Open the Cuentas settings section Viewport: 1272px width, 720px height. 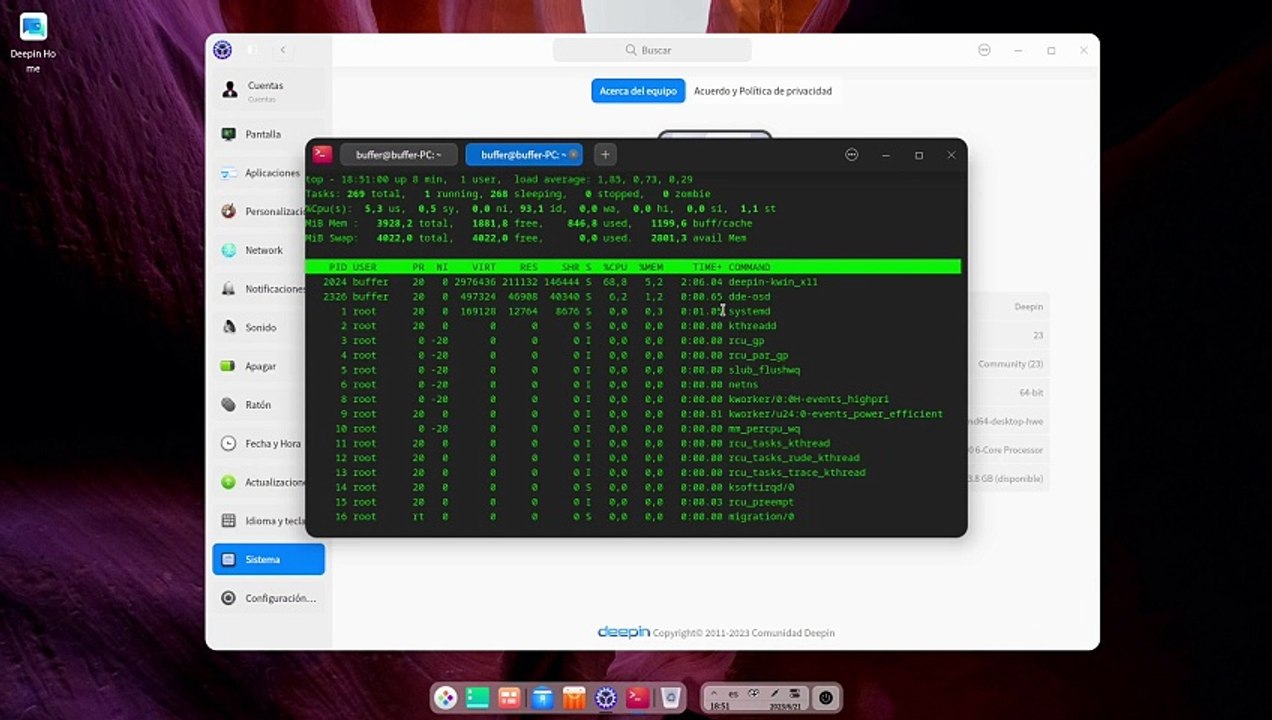268,91
